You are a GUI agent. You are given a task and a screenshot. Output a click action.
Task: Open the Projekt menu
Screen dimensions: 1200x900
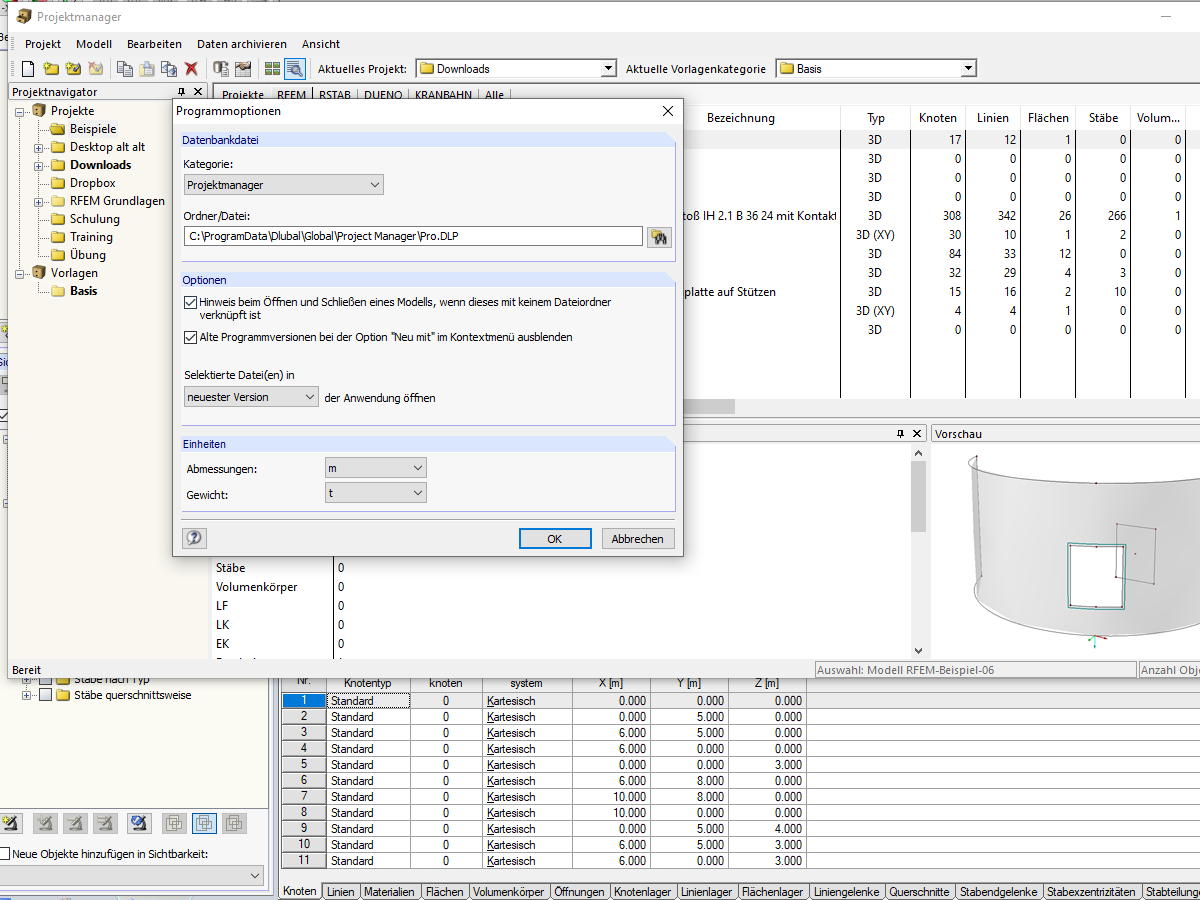[x=43, y=44]
